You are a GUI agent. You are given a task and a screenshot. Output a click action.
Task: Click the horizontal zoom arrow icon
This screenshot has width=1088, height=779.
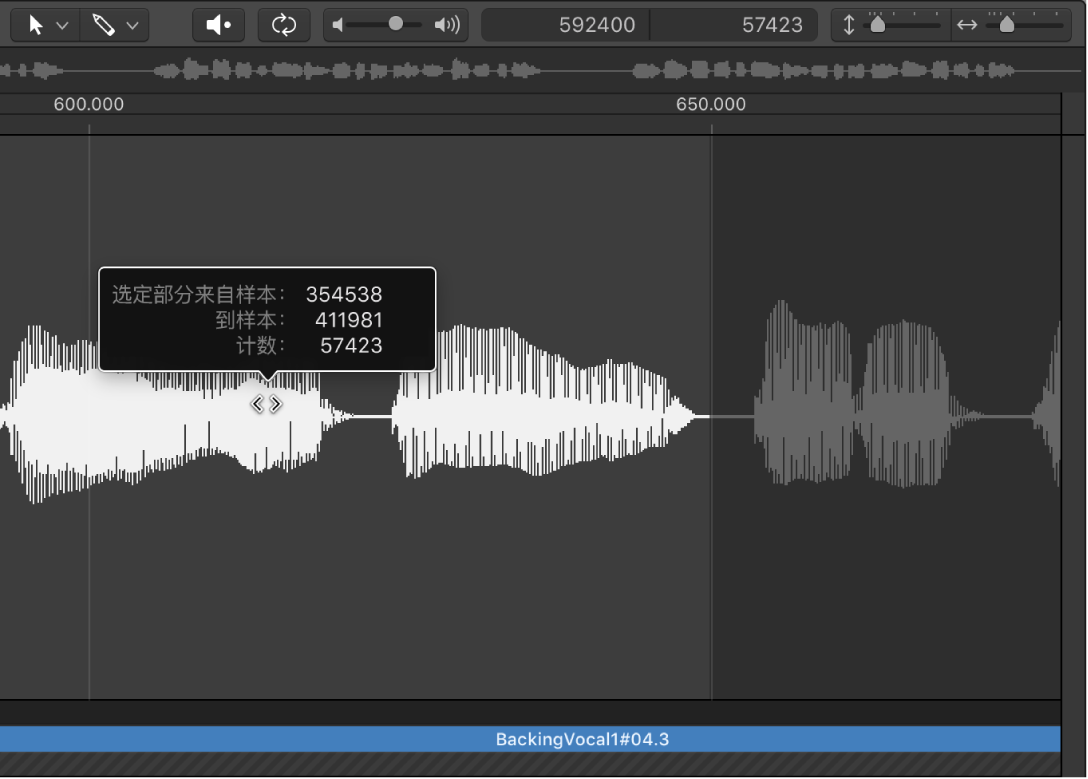[x=966, y=25]
